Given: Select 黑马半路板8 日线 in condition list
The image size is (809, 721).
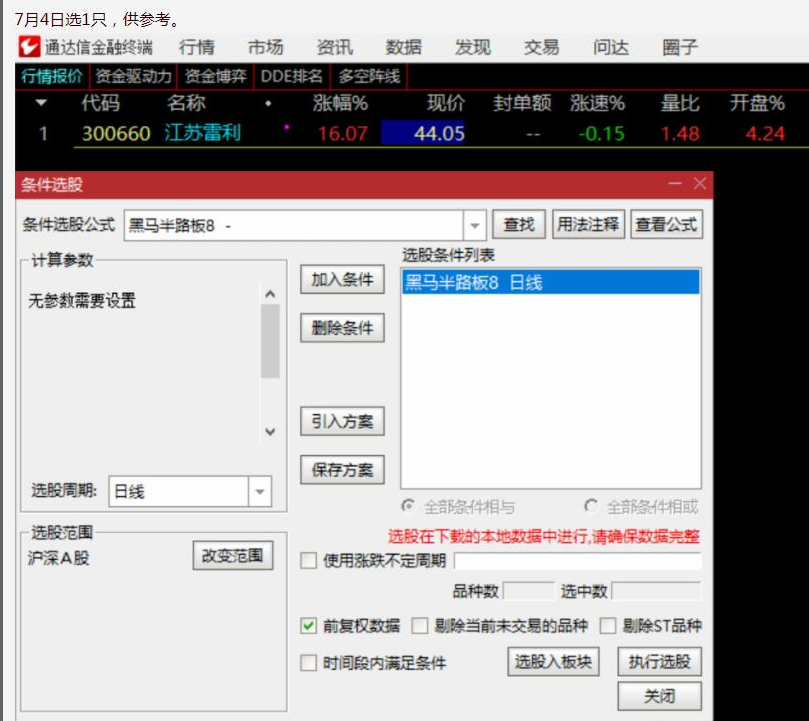Looking at the screenshot, I should (x=551, y=282).
